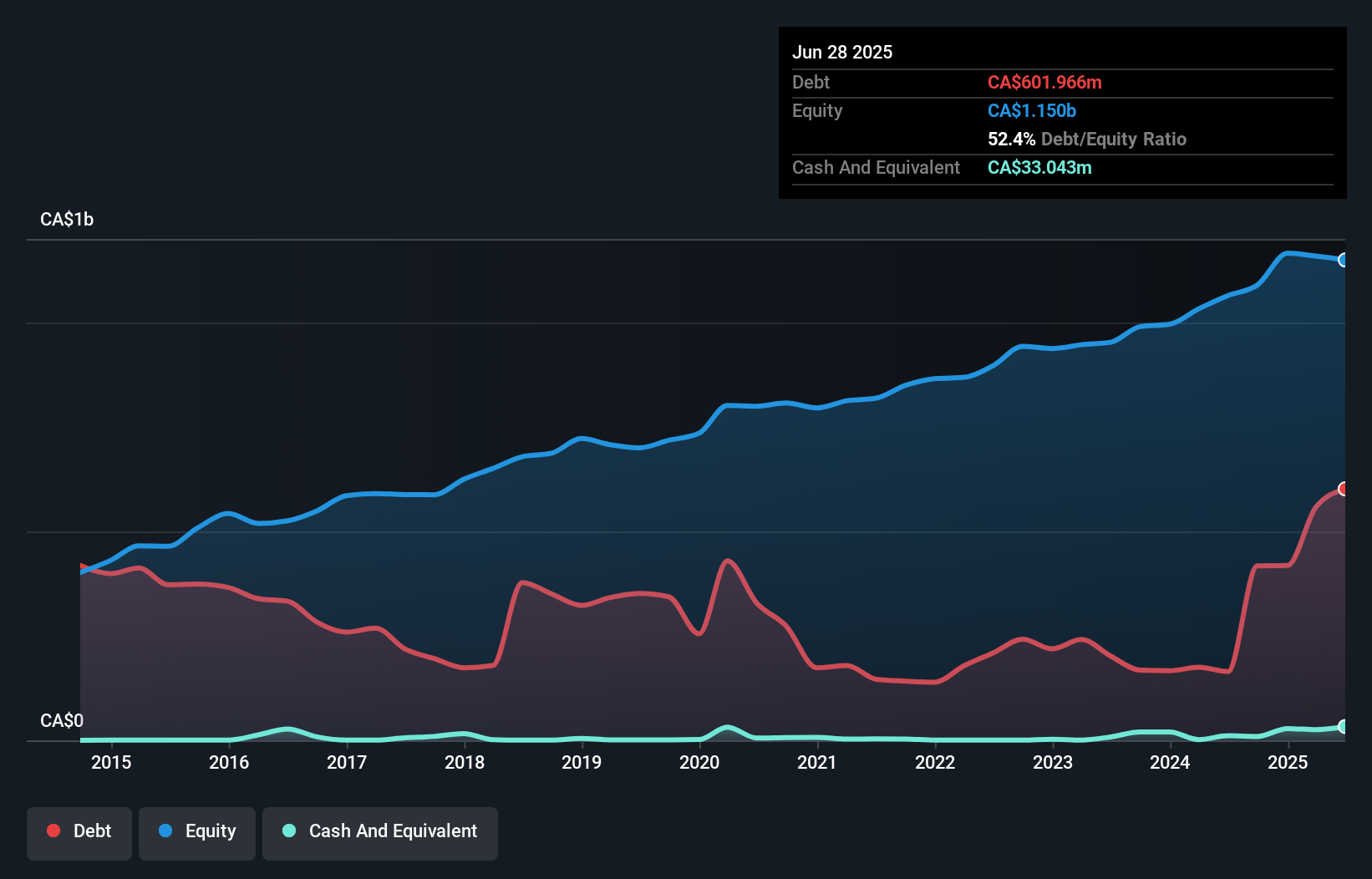This screenshot has height=879, width=1372.
Task: Expand the Jun 28 2025 tooltip panel
Action: pos(843,52)
